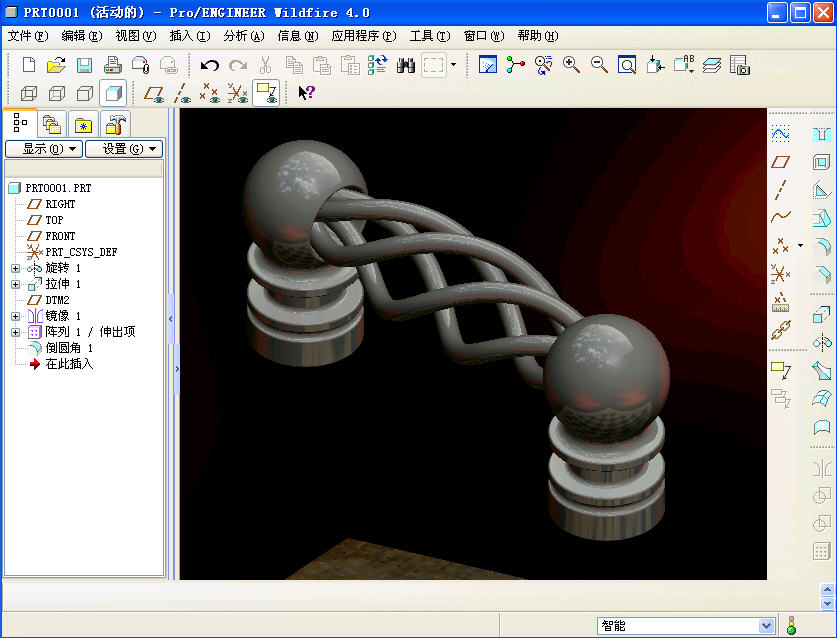Open the 应用程序 menu
Viewport: 837px width, 638px height.
(x=364, y=36)
